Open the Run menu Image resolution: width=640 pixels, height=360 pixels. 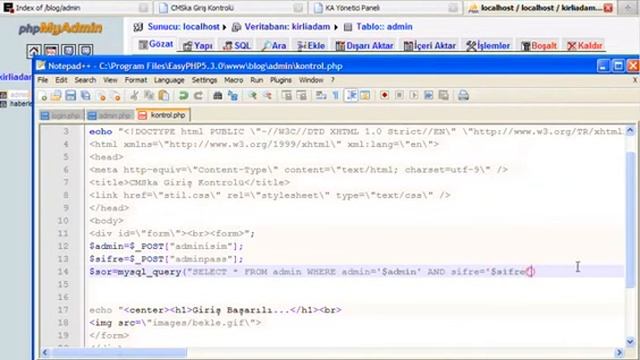click(x=256, y=80)
